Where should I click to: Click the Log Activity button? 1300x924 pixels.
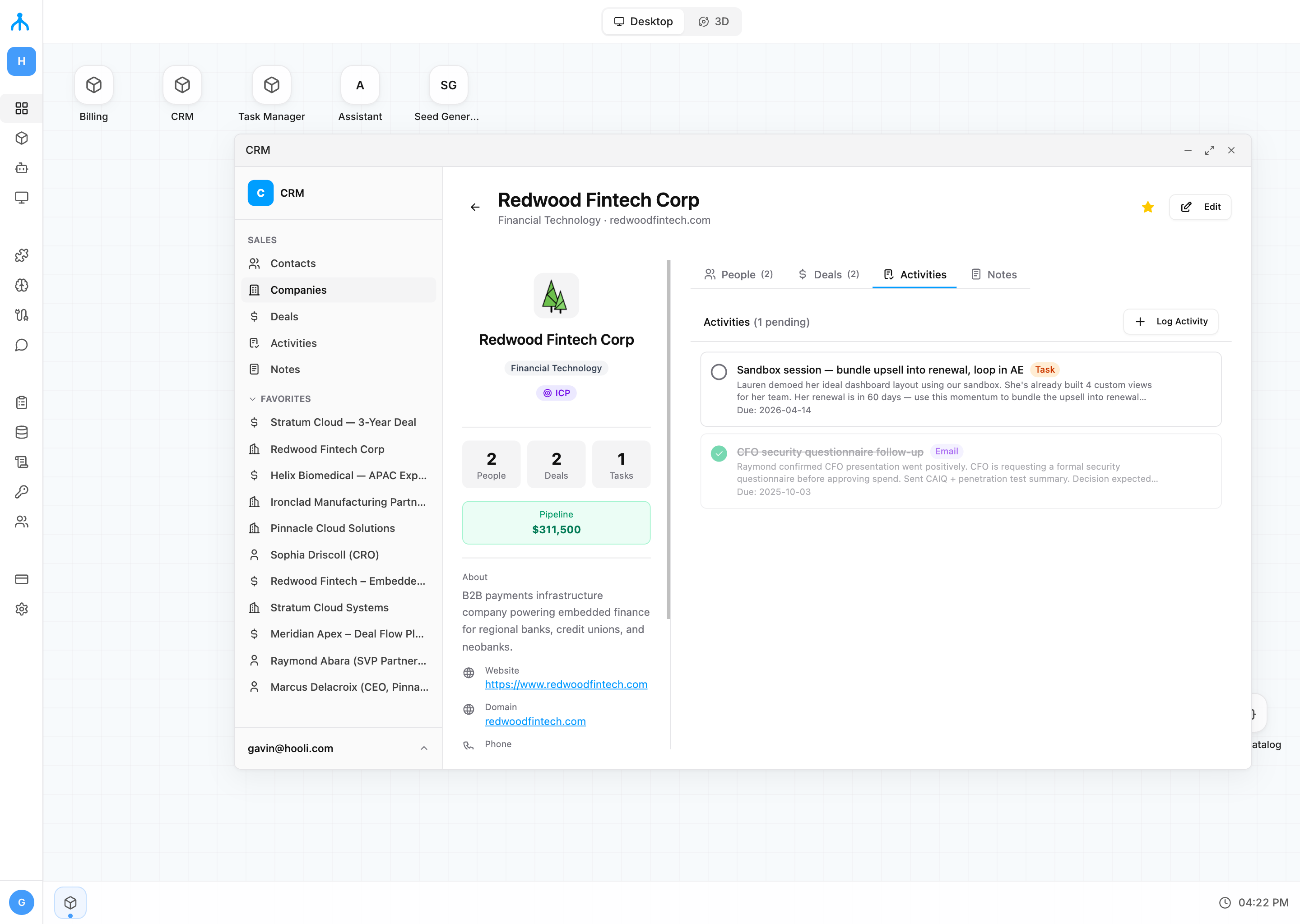click(x=1170, y=322)
